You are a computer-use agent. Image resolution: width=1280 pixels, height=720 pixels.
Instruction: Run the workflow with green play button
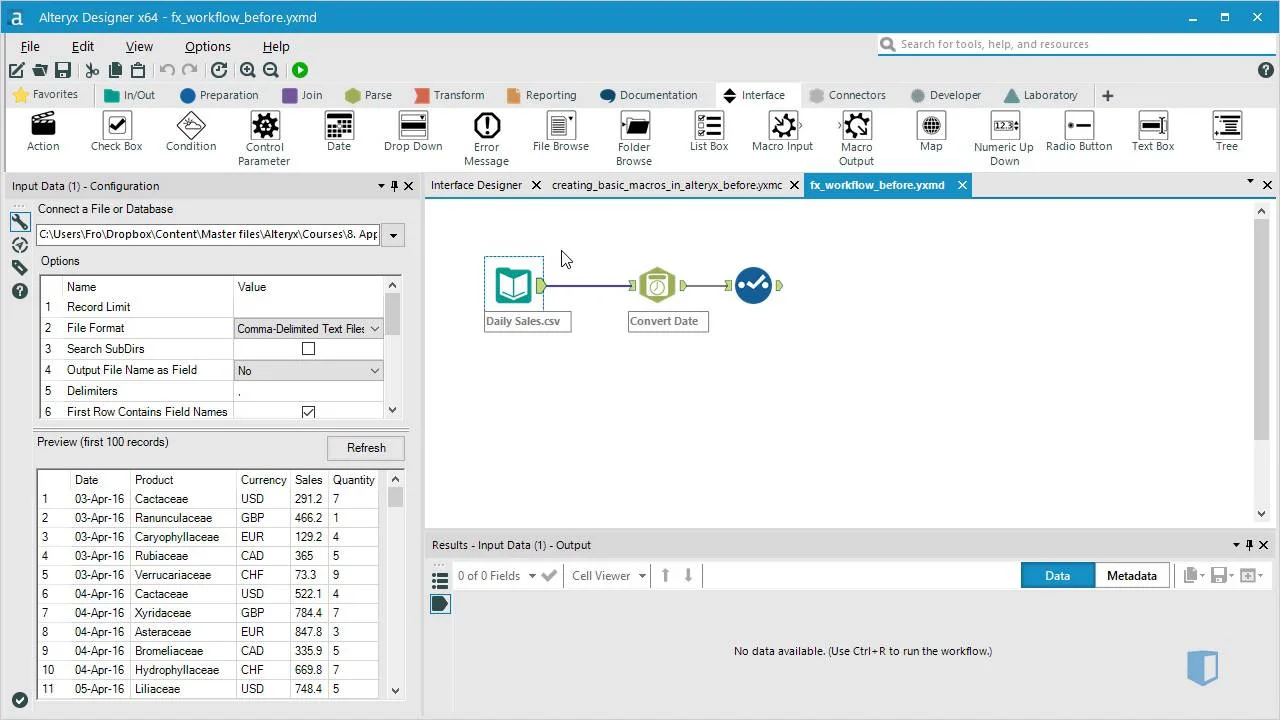point(300,70)
